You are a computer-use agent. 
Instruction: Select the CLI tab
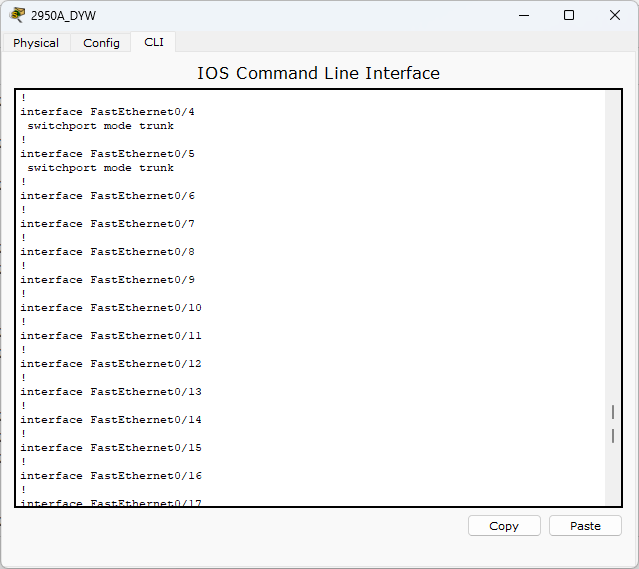(x=154, y=42)
